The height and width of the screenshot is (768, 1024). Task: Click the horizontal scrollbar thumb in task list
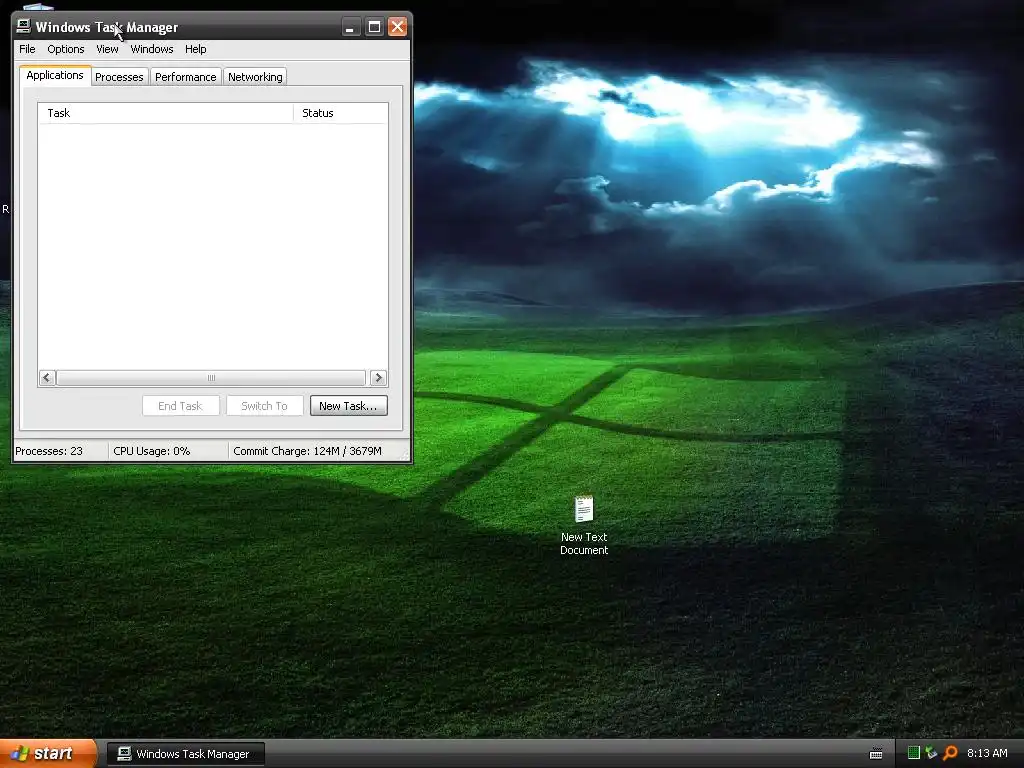click(211, 377)
